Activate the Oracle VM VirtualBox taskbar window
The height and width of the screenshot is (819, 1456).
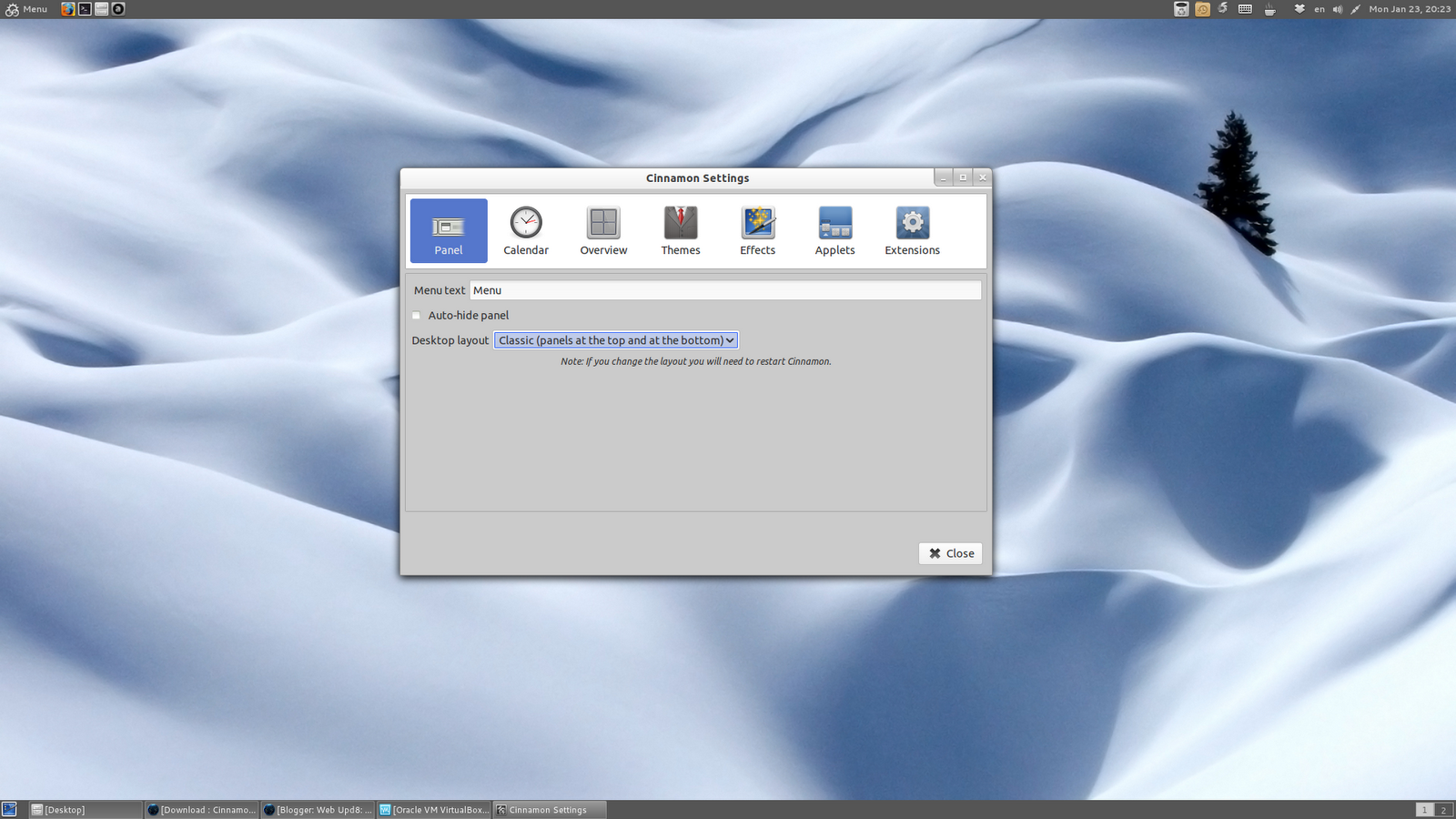click(x=434, y=809)
